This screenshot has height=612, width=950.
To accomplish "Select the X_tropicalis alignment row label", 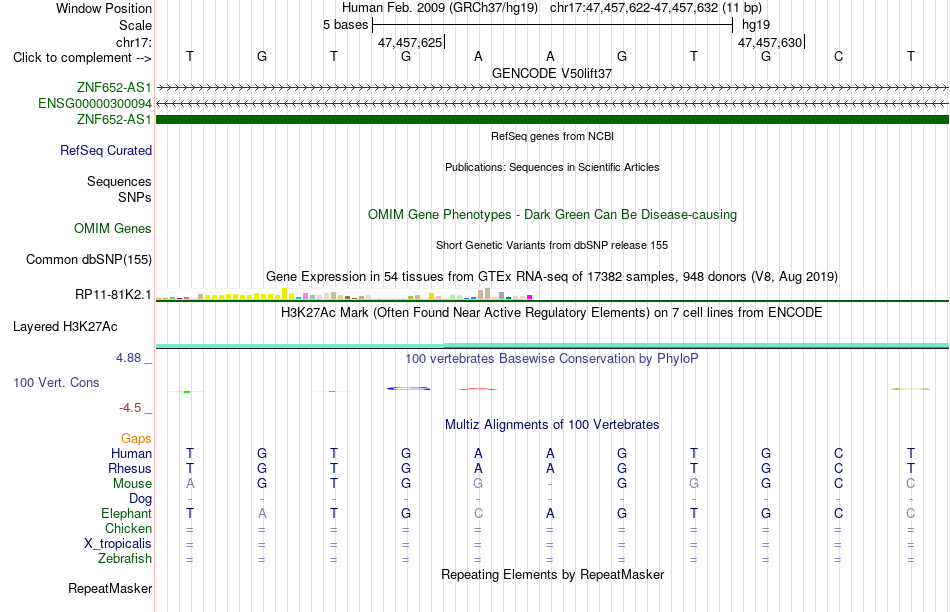I will tap(118, 544).
